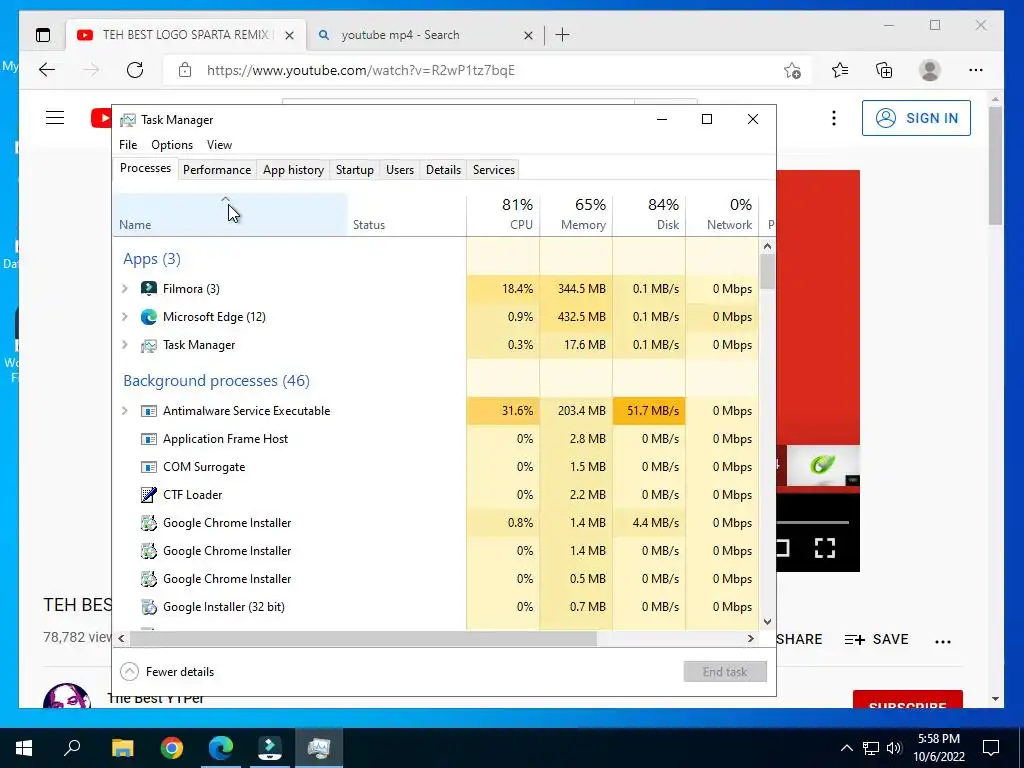Launch Google Chrome from taskbar
Screen dimensions: 1024x768
coord(172,748)
